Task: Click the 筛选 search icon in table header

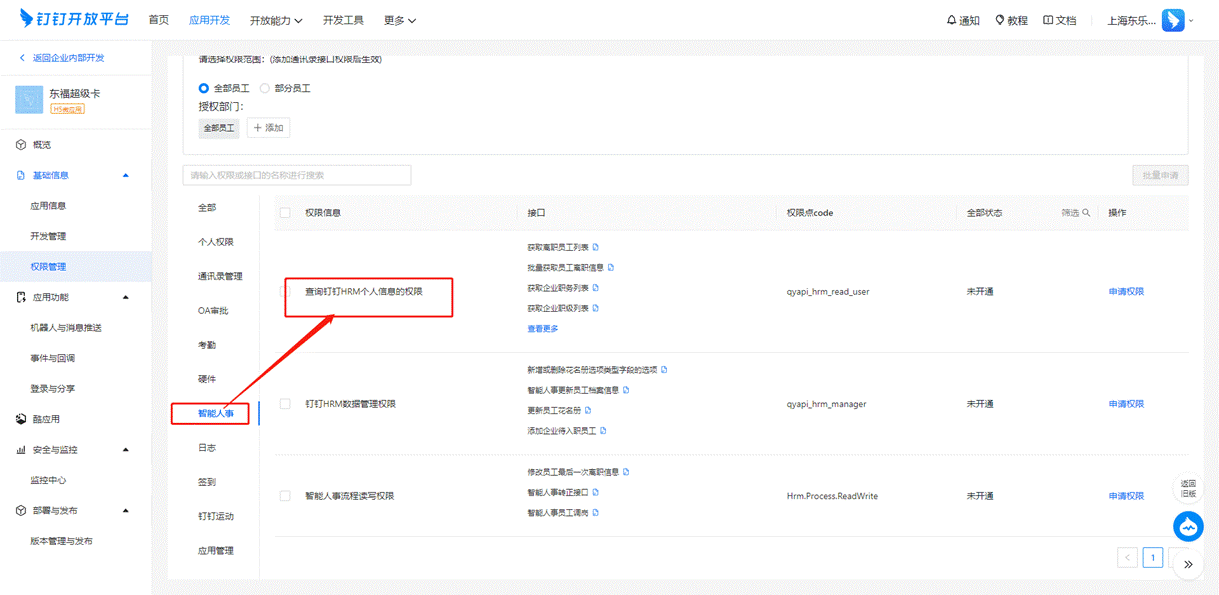Action: point(1086,213)
